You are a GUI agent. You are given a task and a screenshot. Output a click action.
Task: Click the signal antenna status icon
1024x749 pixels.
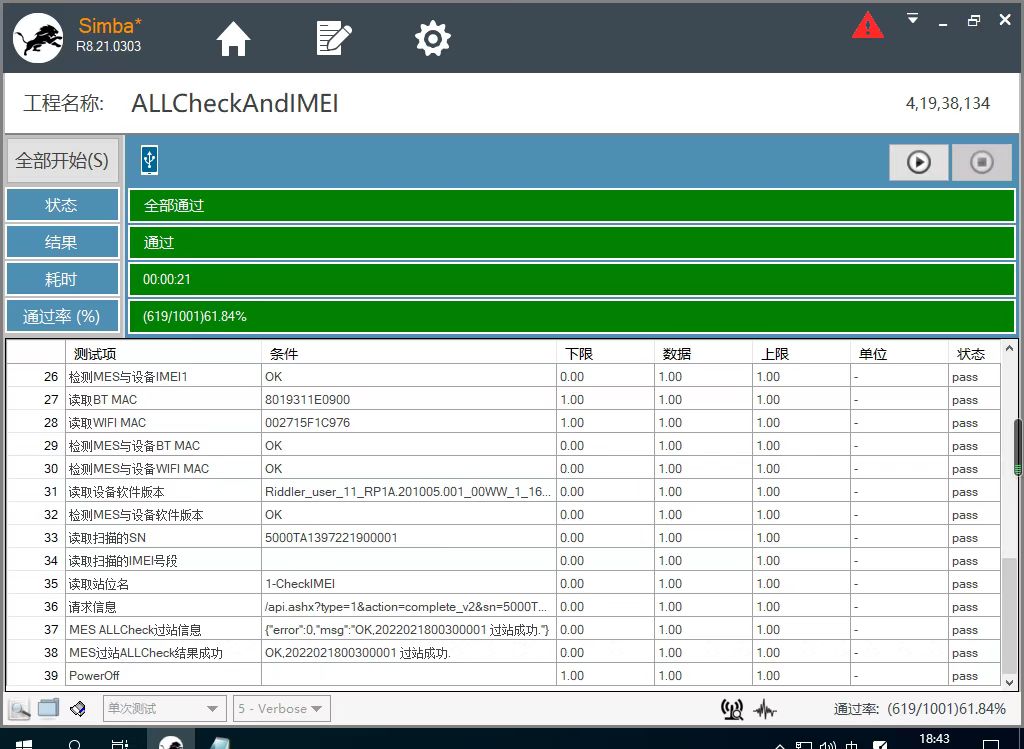click(732, 709)
